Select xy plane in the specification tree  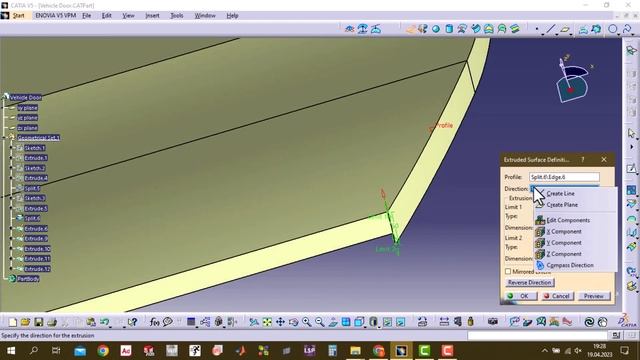click(x=27, y=108)
